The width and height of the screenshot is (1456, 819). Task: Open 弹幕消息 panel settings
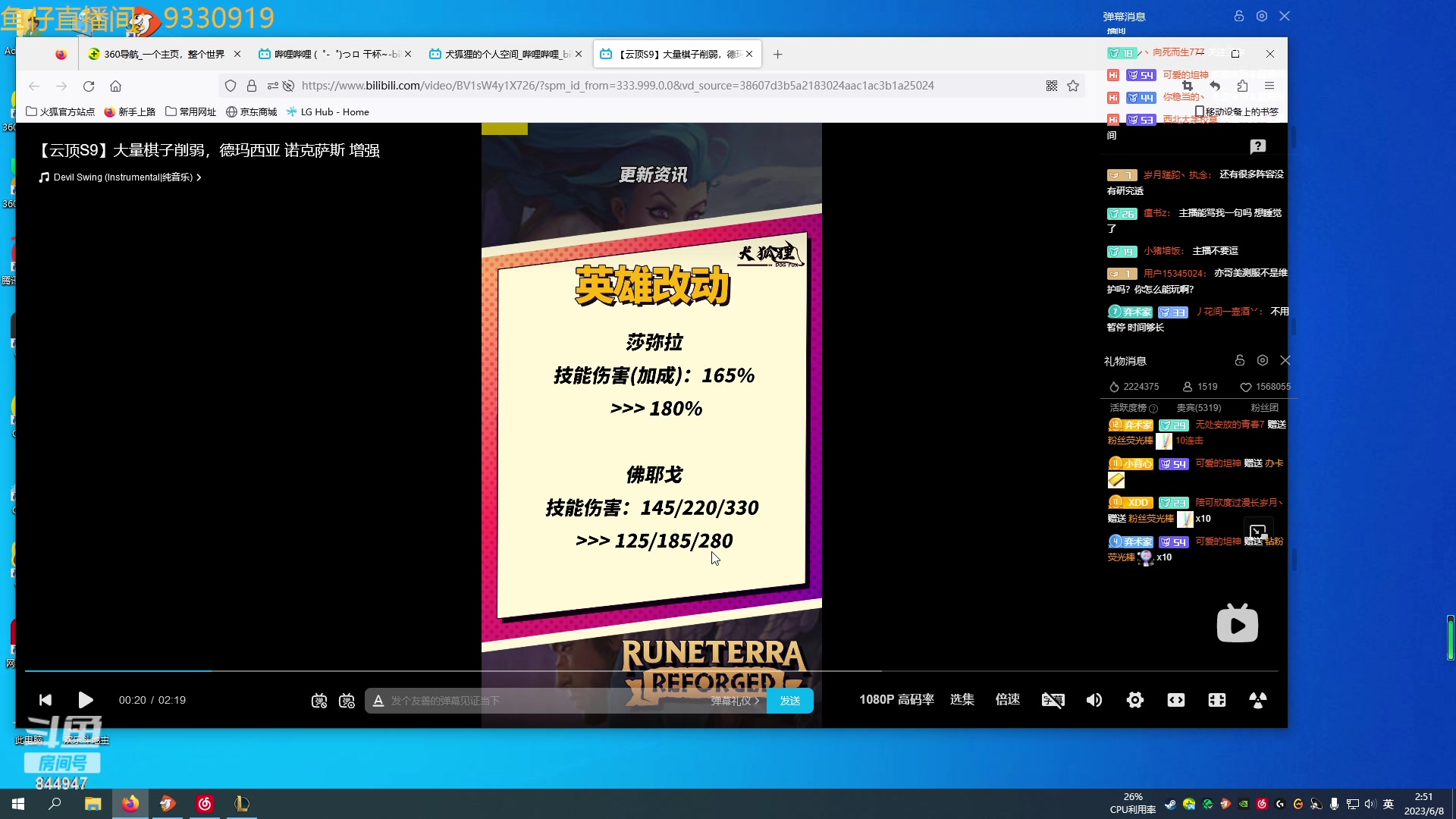(x=1262, y=16)
